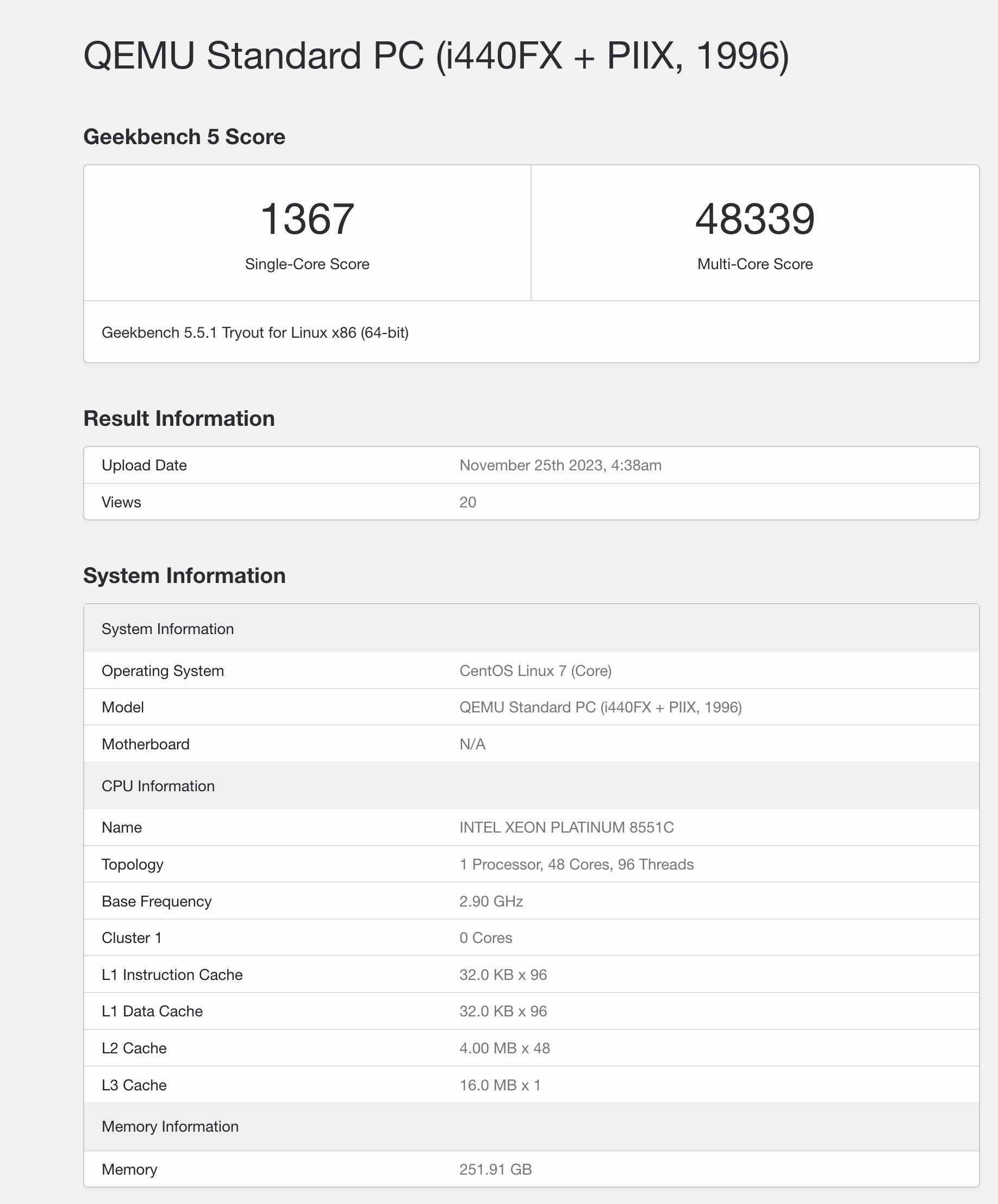This screenshot has height=1204, width=998.
Task: Select the value '4.00 MB x 48'
Action: point(505,1048)
